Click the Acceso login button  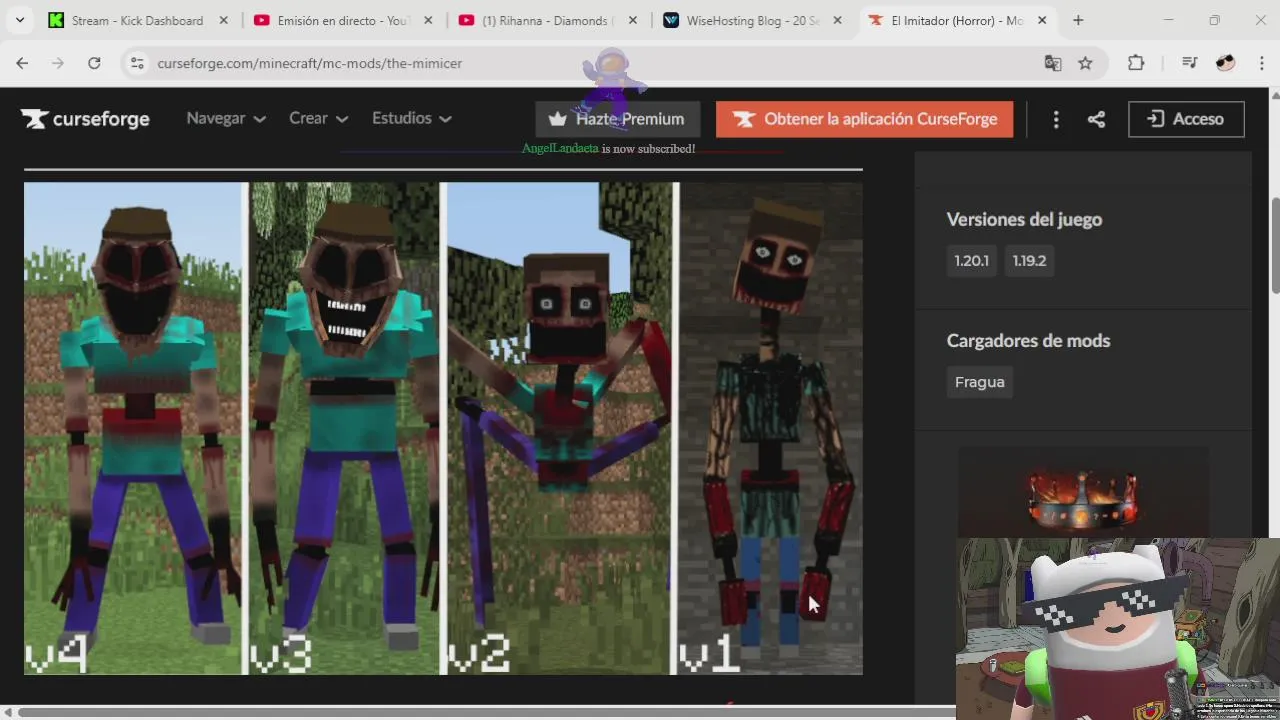1186,119
